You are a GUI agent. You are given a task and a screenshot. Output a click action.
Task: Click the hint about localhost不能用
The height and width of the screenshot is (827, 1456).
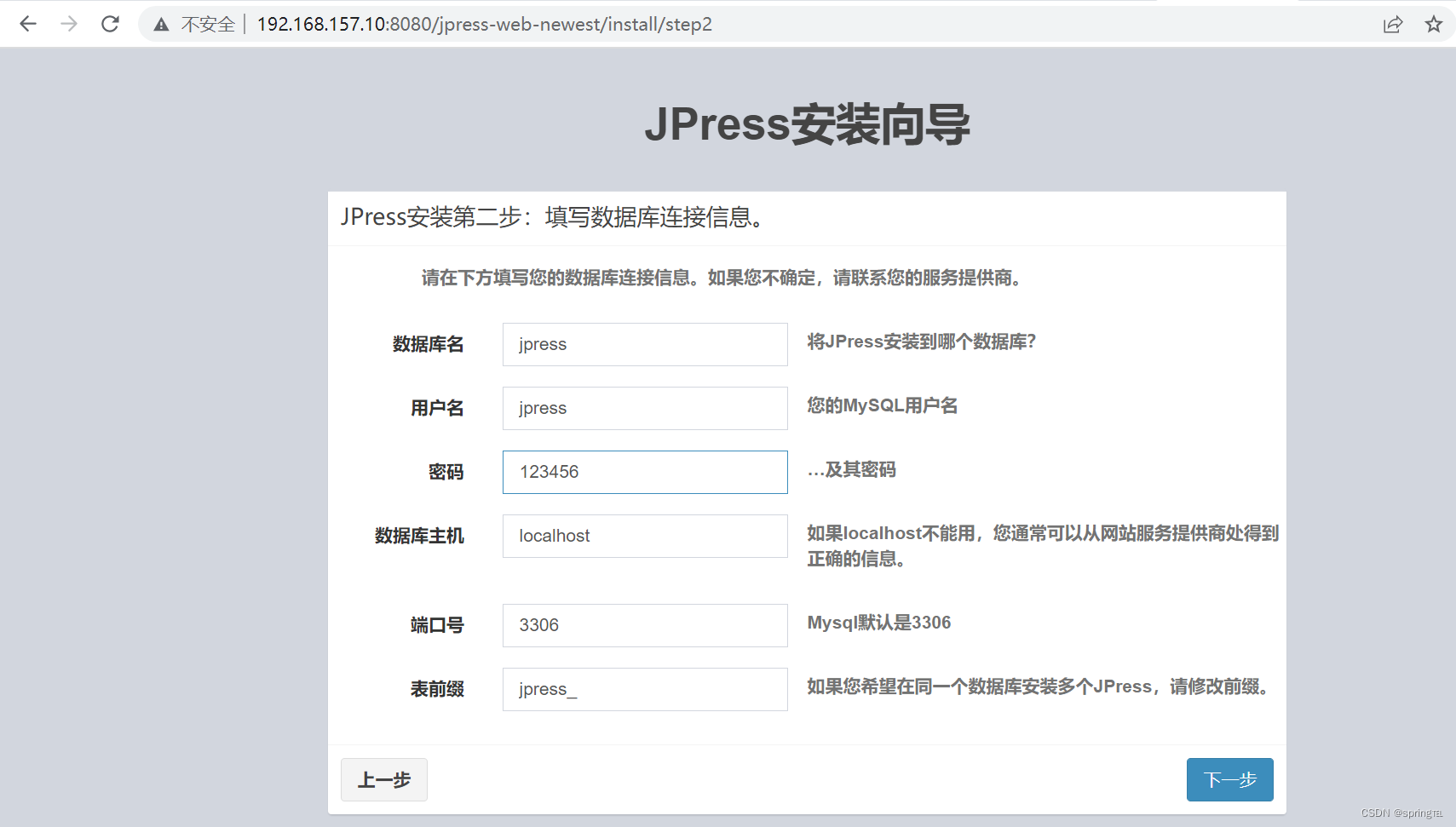tap(1043, 546)
